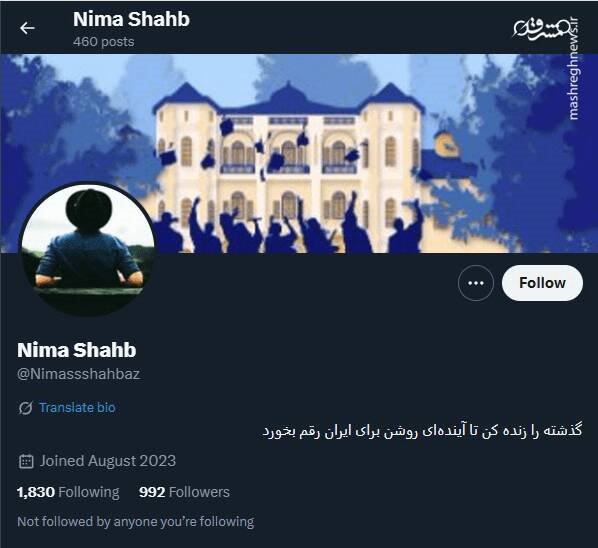
Task: Open the circular profile picture
Action: (x=88, y=250)
